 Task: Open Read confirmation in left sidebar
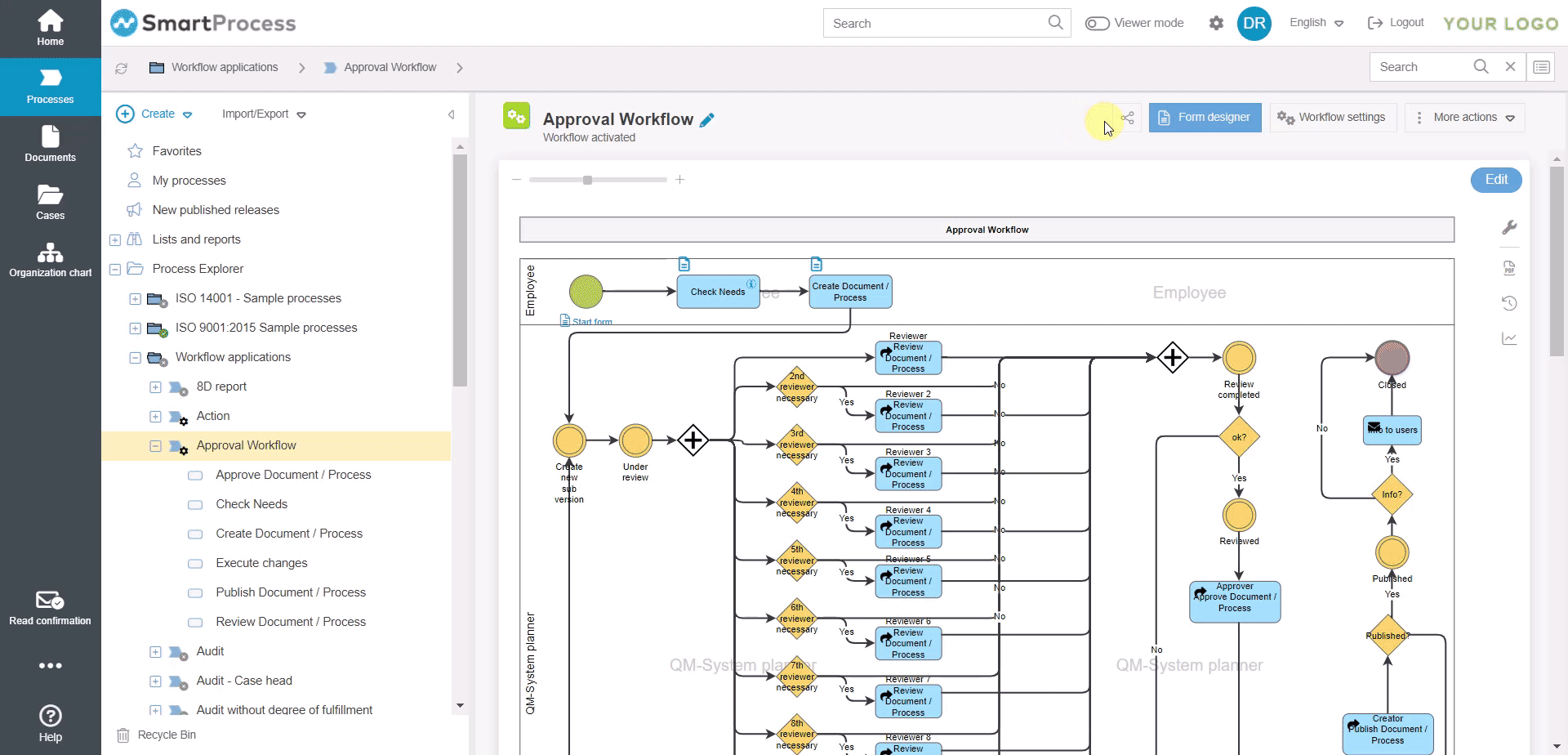pyautogui.click(x=50, y=609)
